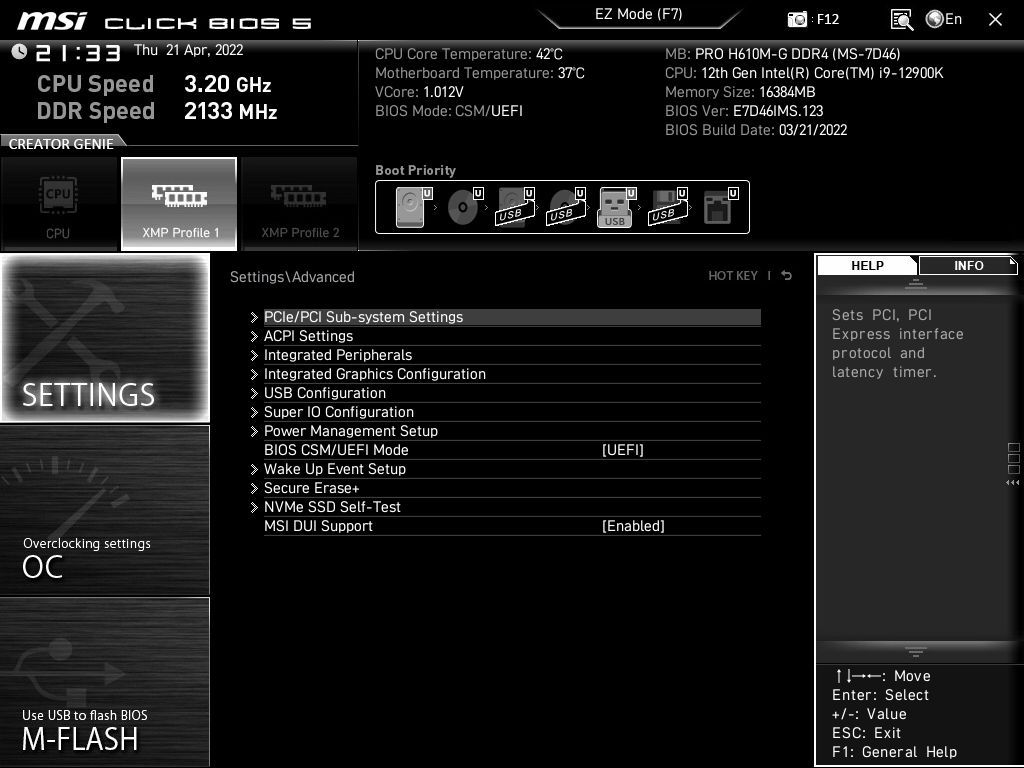Click the DDR Speed 2133 MHz readout
The width and height of the screenshot is (1024, 768).
[157, 111]
